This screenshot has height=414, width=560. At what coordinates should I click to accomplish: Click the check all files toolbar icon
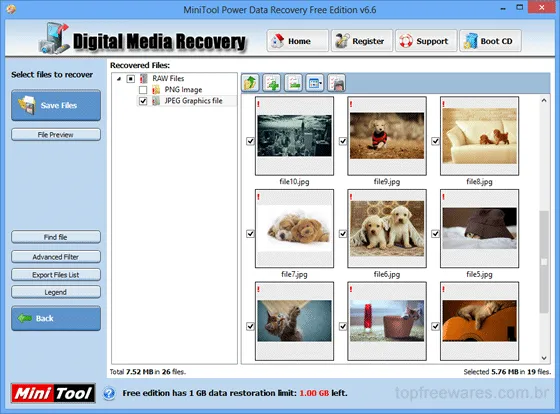pyautogui.click(x=272, y=83)
